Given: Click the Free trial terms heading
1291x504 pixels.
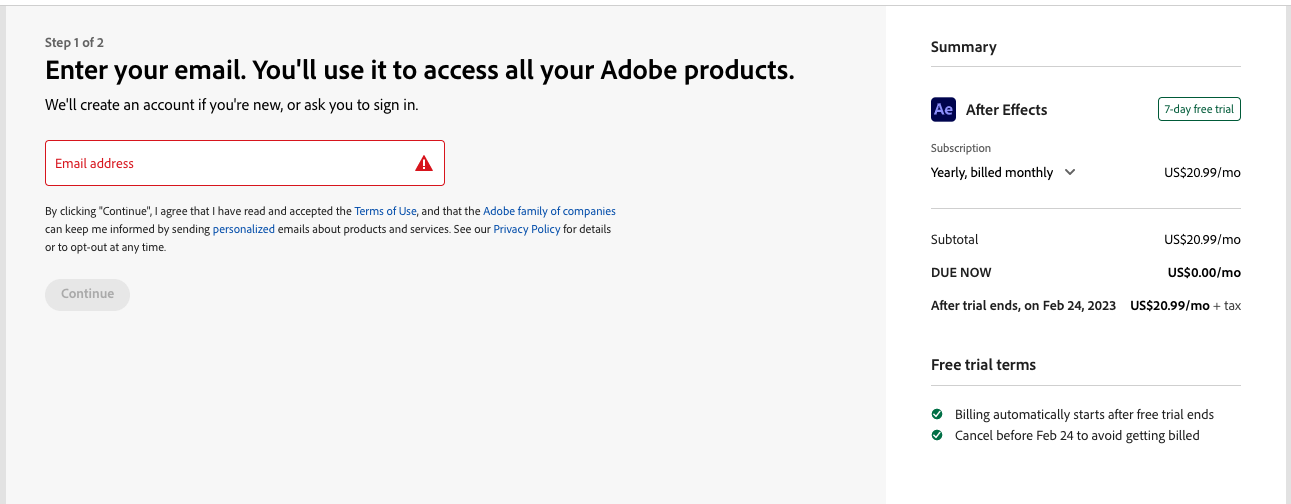Looking at the screenshot, I should (x=983, y=365).
